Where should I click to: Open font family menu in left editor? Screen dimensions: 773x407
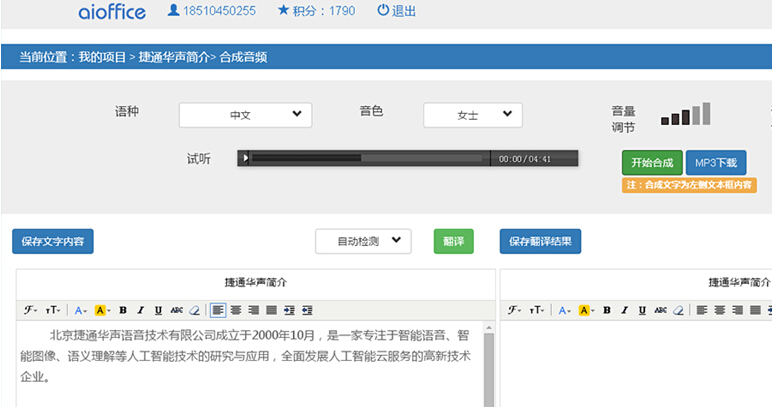pyautogui.click(x=31, y=310)
